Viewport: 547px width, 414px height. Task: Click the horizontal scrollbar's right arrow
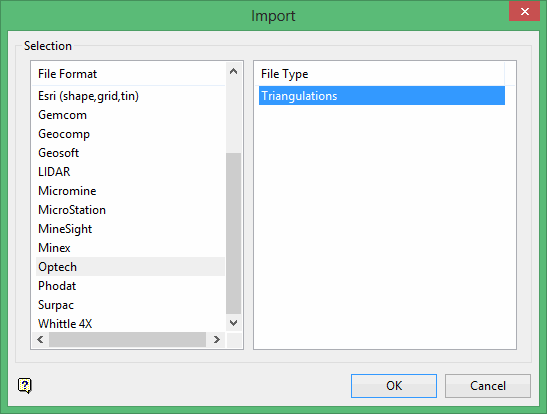point(216,339)
